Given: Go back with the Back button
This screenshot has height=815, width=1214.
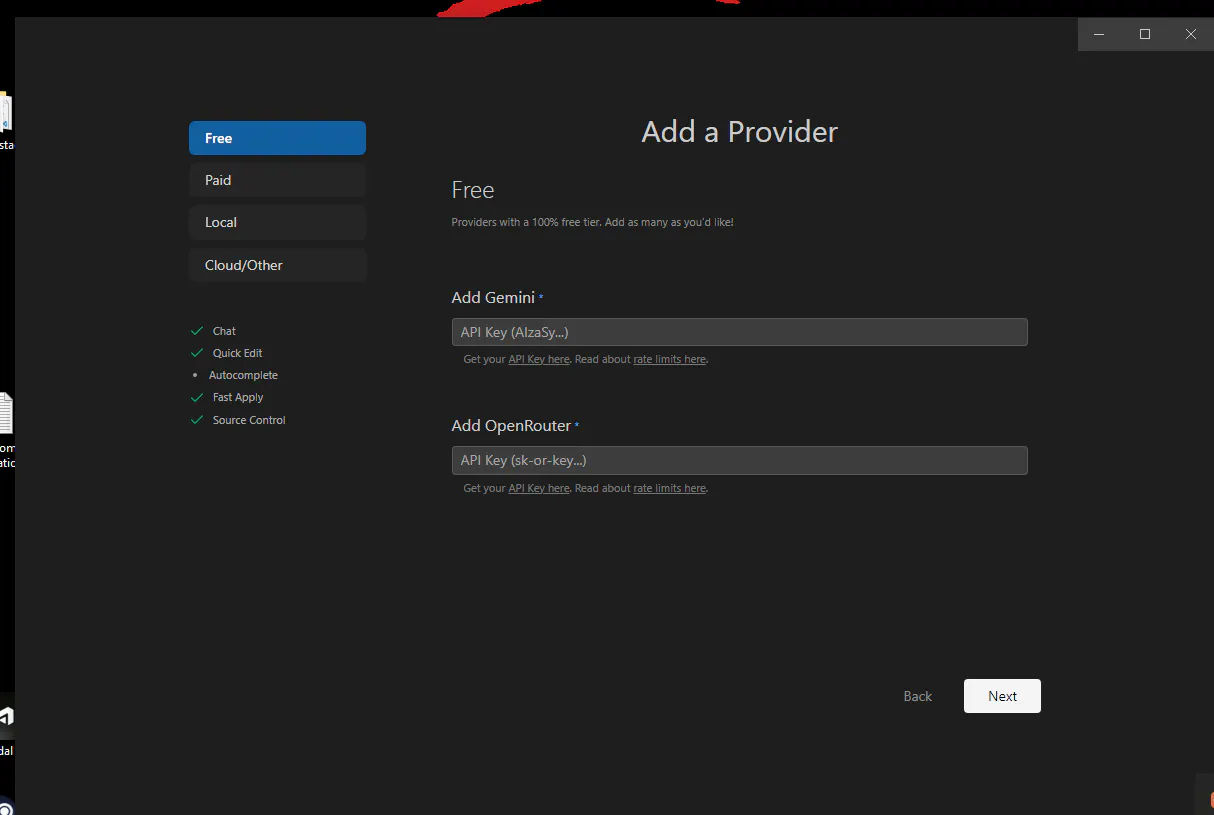Looking at the screenshot, I should (917, 696).
